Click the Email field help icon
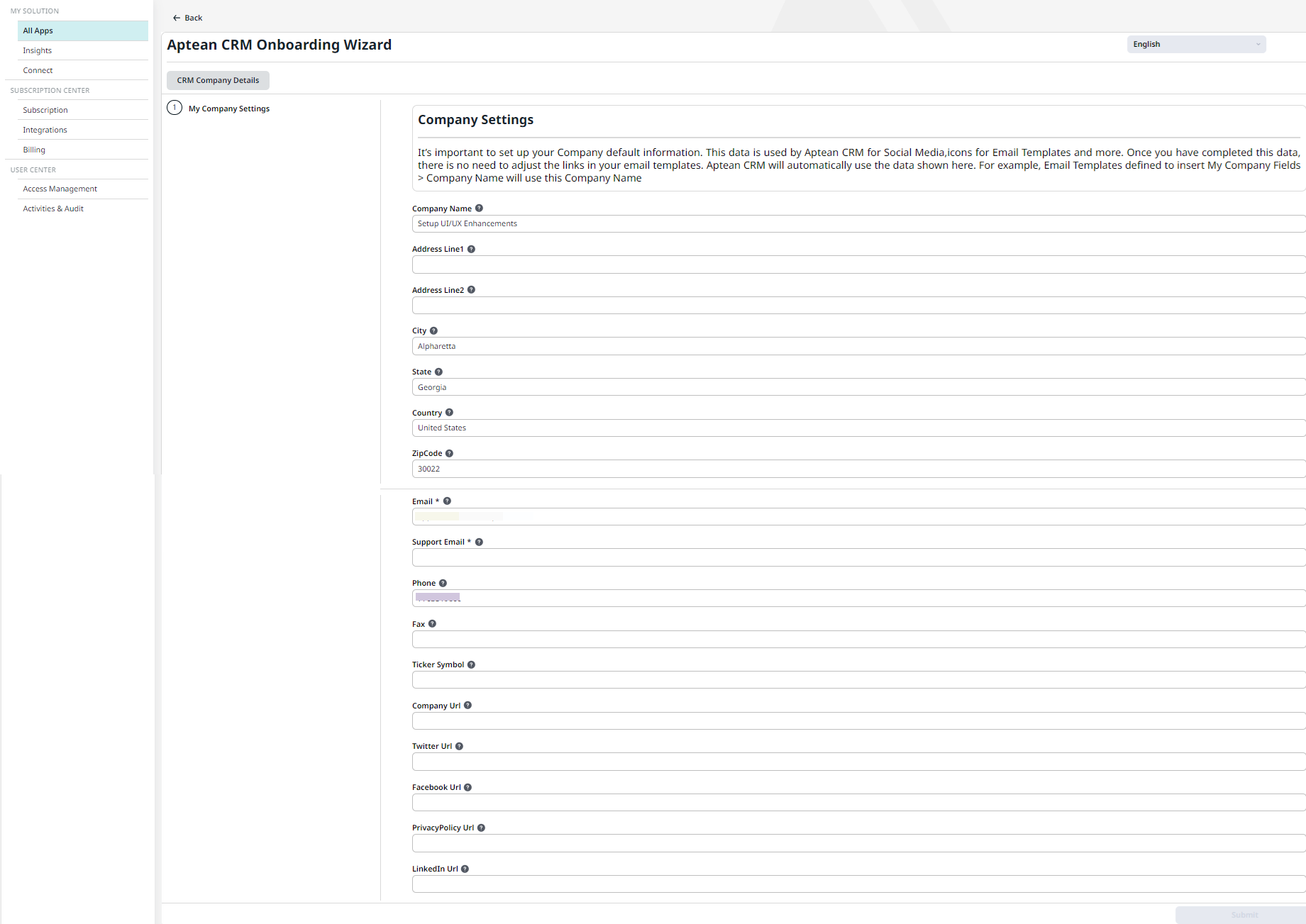 447,501
